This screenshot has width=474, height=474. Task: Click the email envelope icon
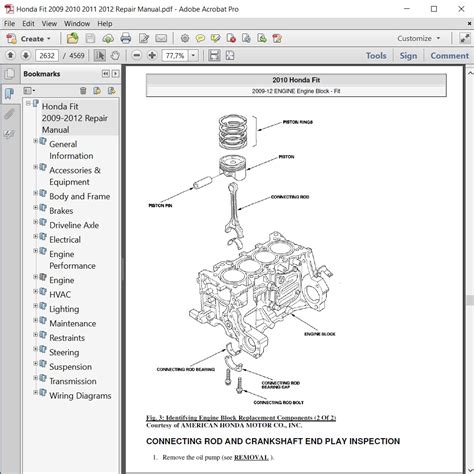(161, 39)
